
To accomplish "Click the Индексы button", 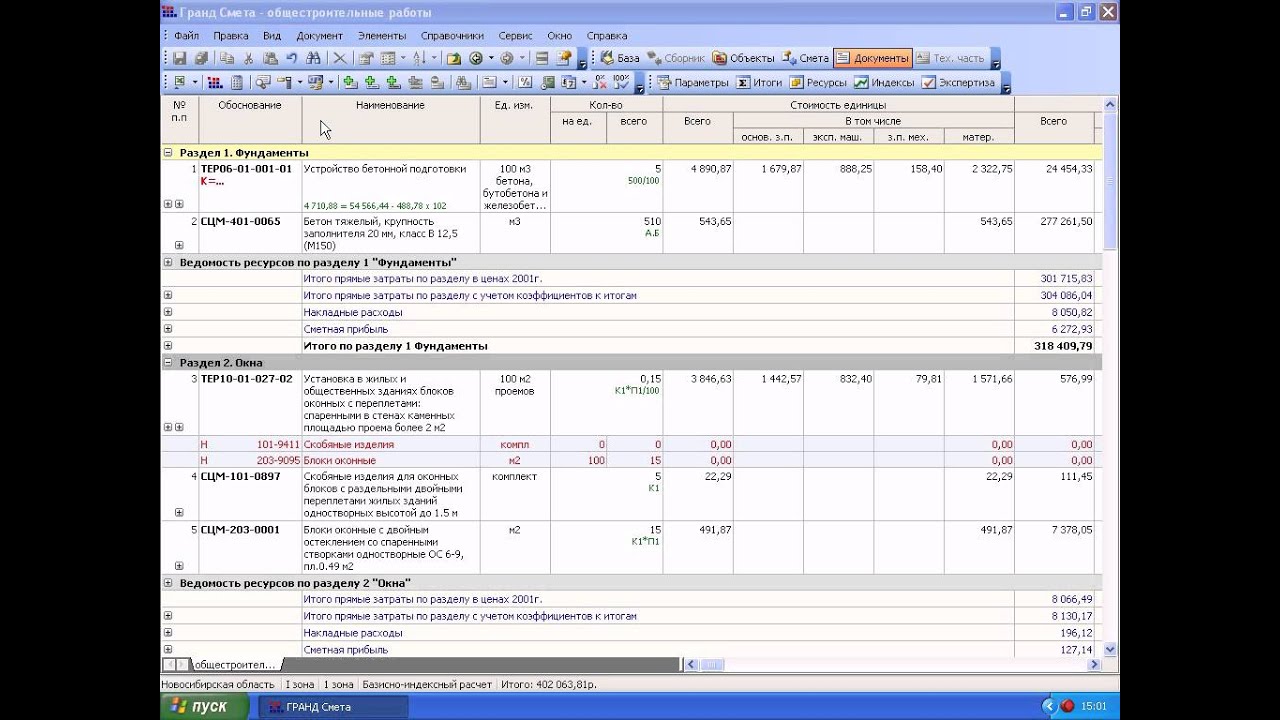I will (884, 83).
